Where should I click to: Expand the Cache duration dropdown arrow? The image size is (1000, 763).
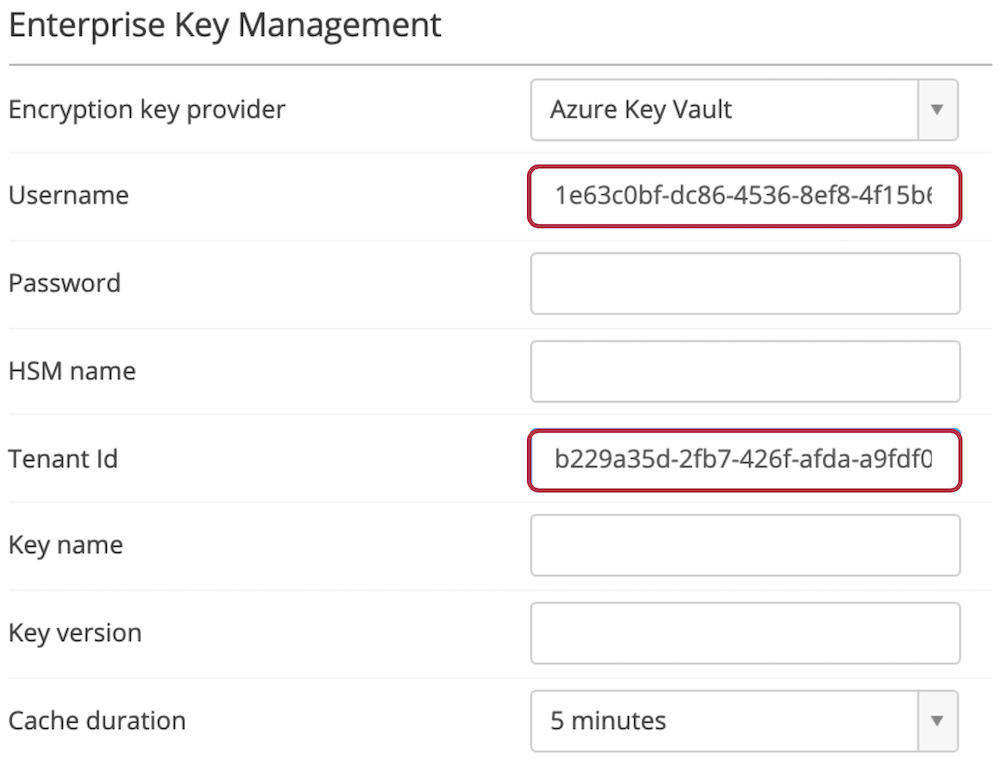pyautogui.click(x=938, y=721)
